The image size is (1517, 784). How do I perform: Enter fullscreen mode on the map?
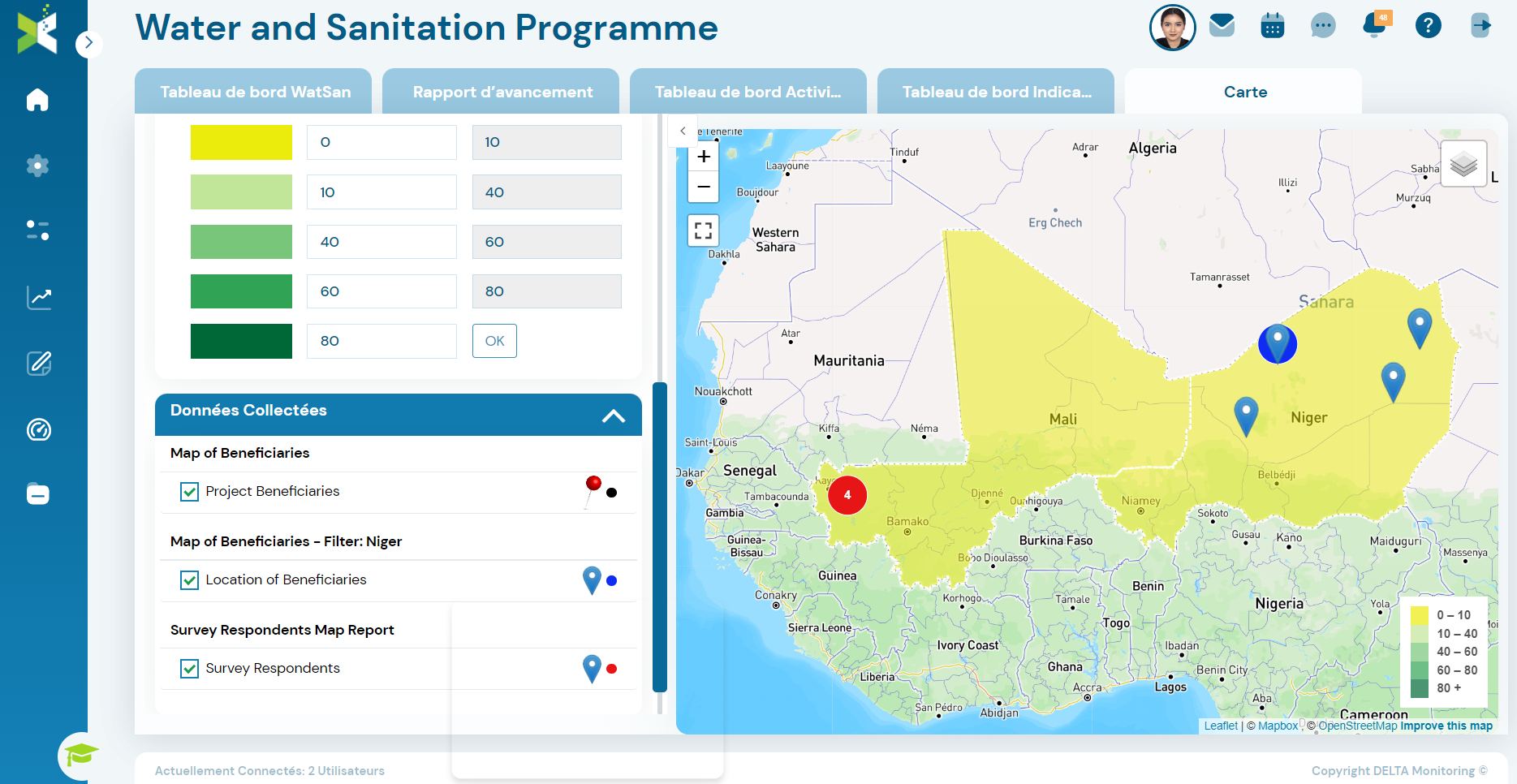click(x=703, y=230)
